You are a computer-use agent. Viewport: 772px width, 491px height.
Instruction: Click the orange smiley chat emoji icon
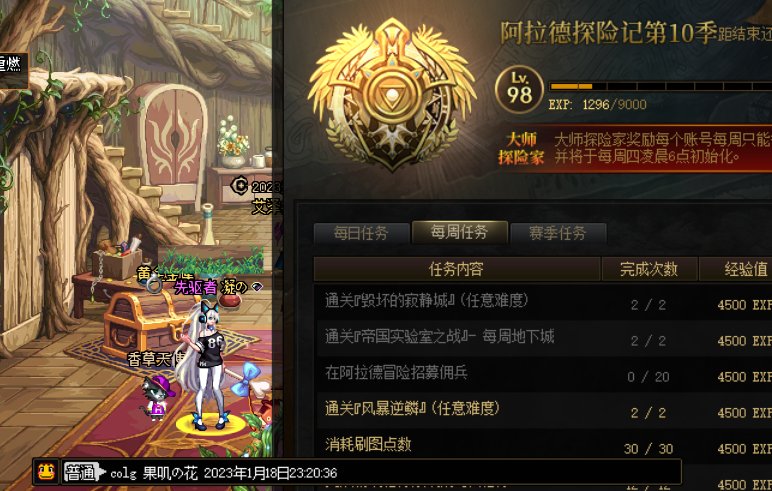[x=47, y=472]
